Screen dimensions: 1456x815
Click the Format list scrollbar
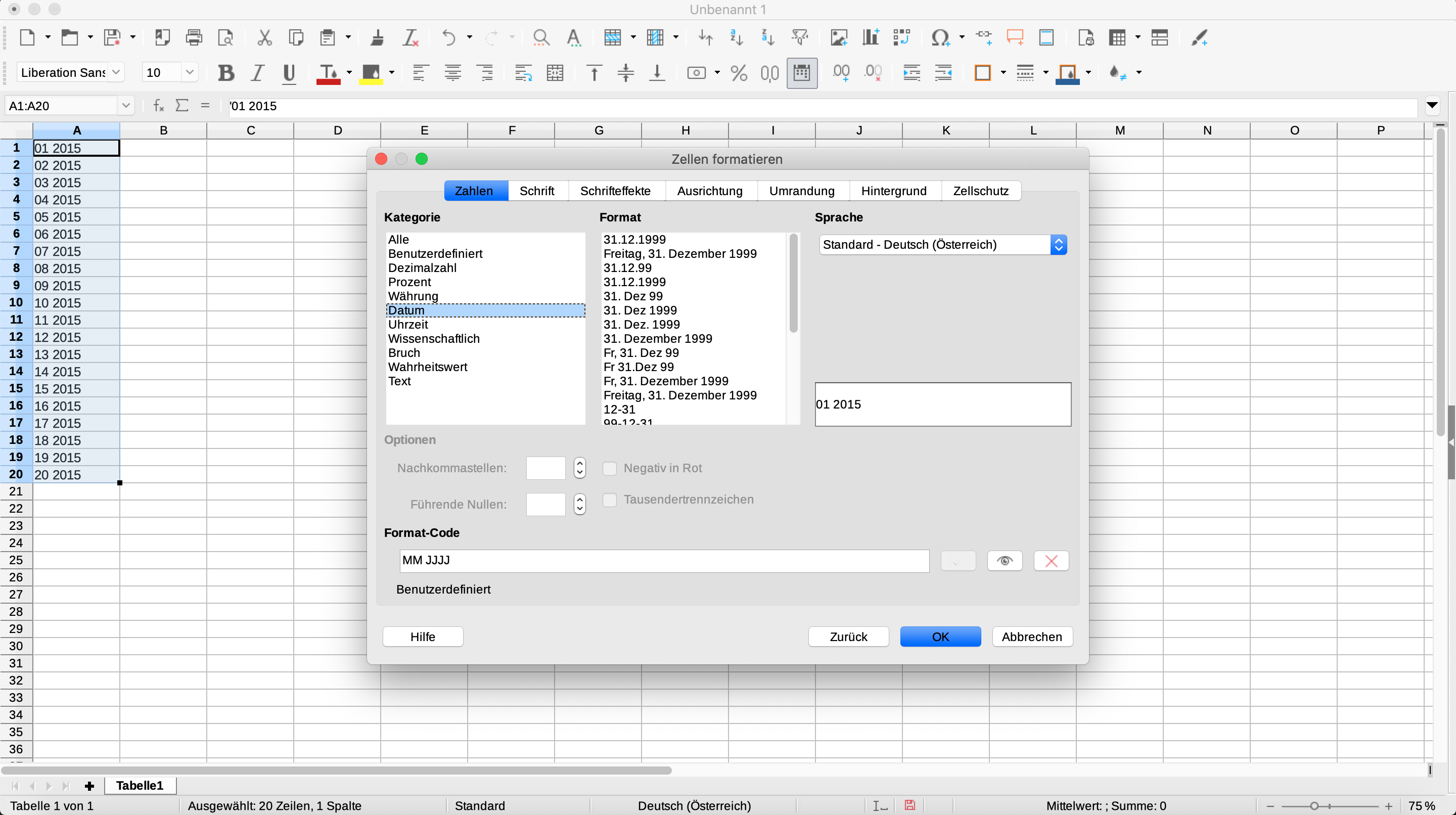(x=793, y=283)
